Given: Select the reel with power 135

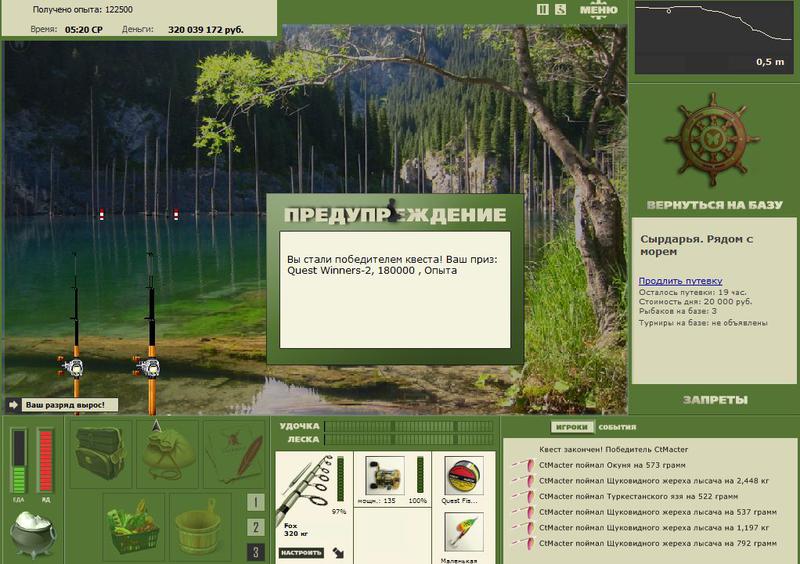Looking at the screenshot, I should 385,475.
